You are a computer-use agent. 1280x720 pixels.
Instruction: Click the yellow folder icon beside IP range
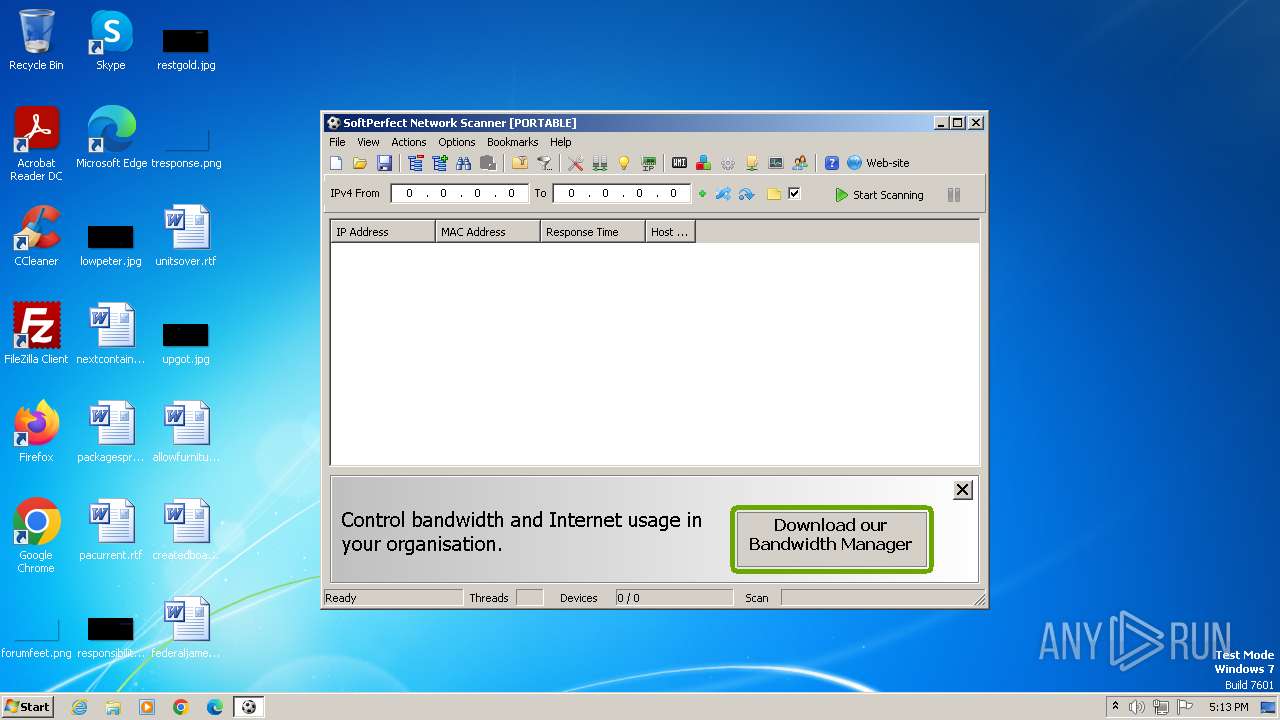[774, 194]
